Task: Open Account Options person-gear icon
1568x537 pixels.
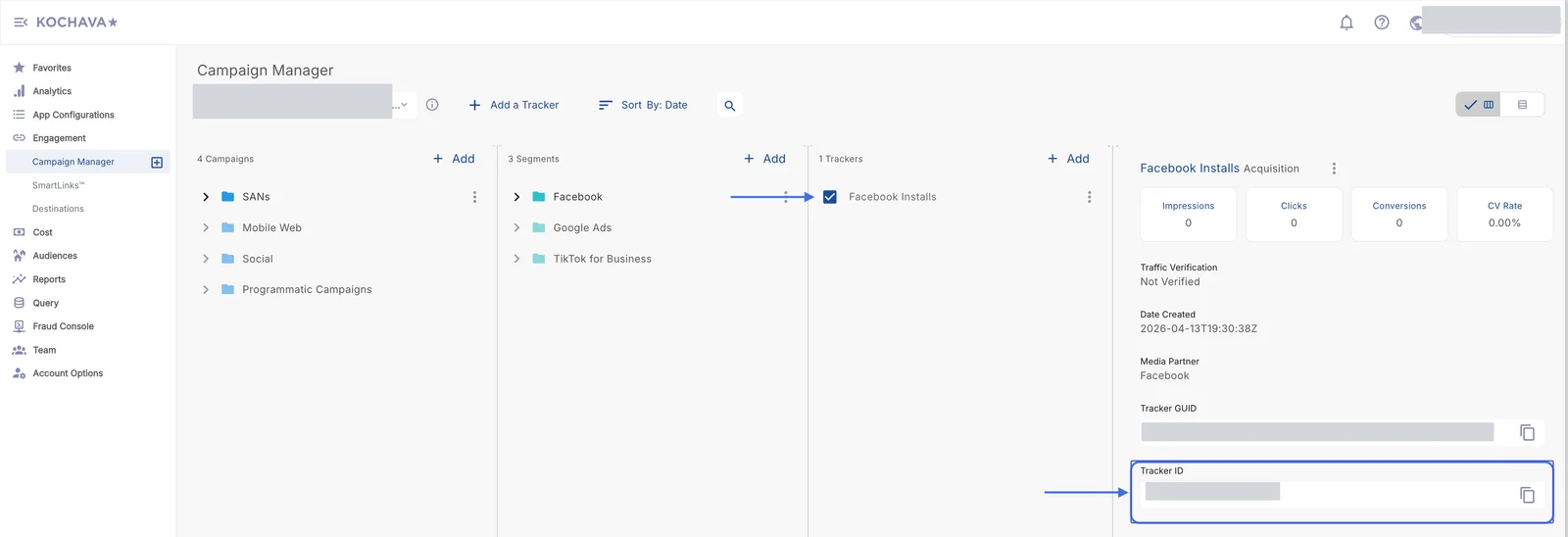Action: pyautogui.click(x=19, y=373)
